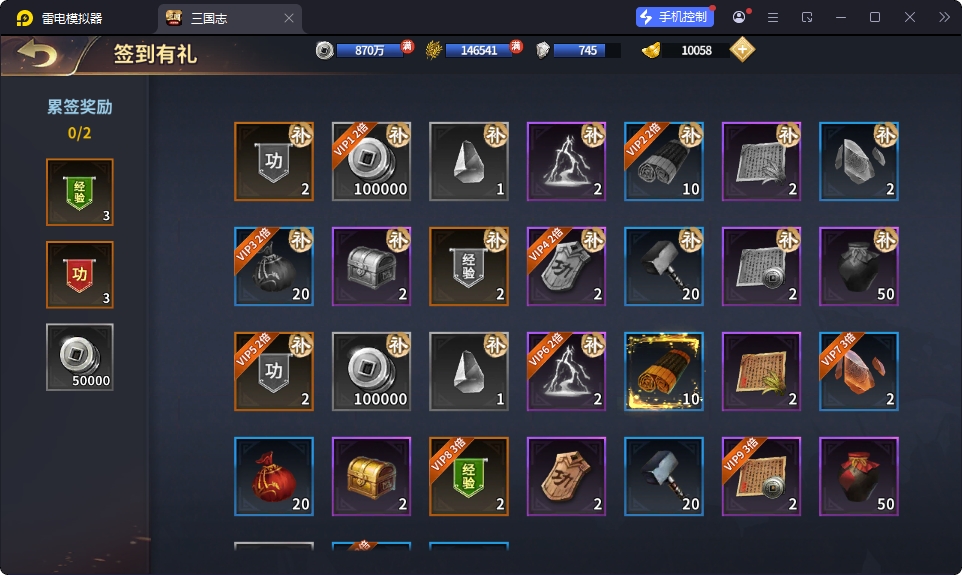This screenshot has height=575, width=962.
Task: Open the VIP8 3倍 green 经验 banner reward
Action: (x=469, y=476)
